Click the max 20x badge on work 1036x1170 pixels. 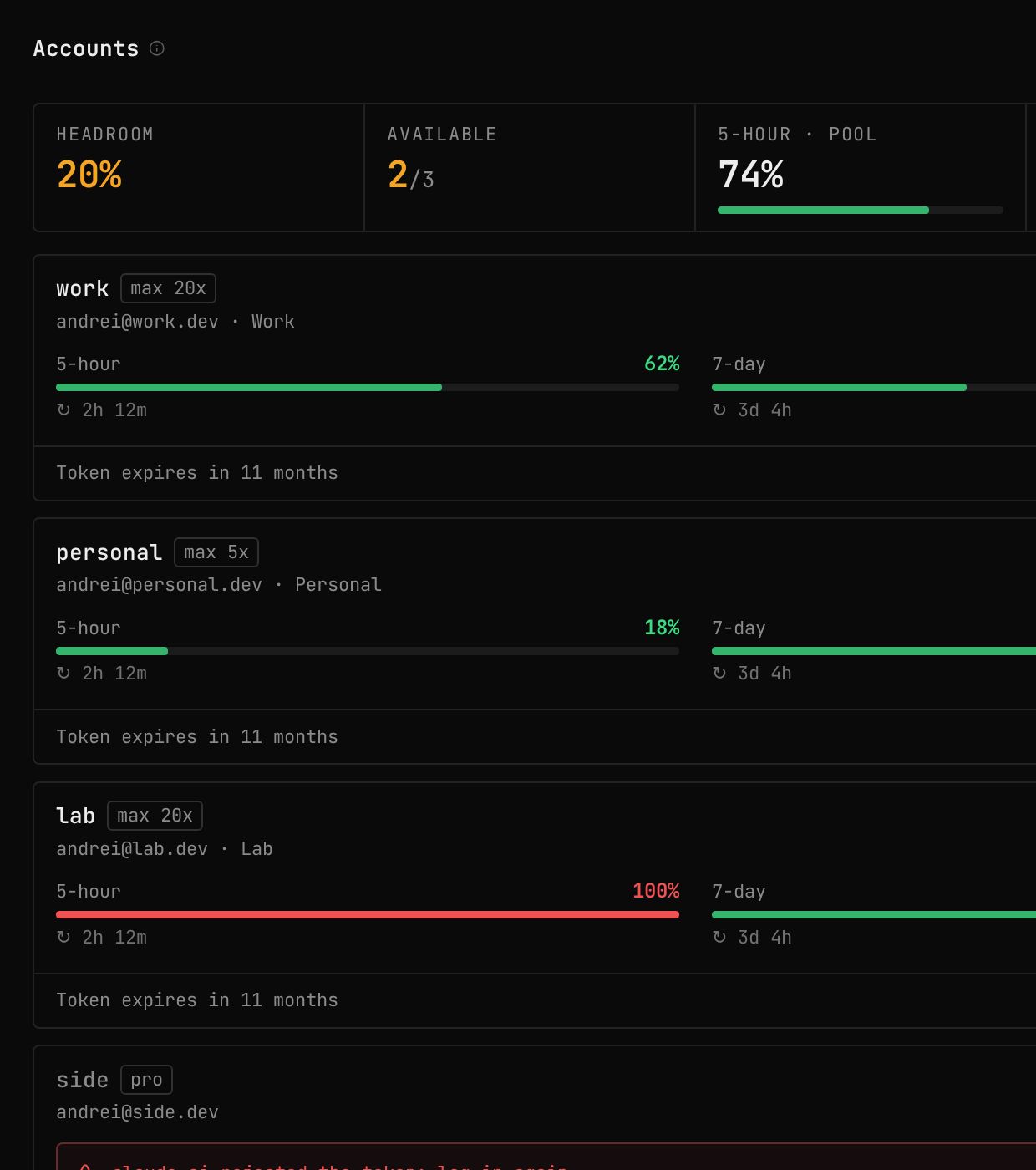click(x=168, y=288)
